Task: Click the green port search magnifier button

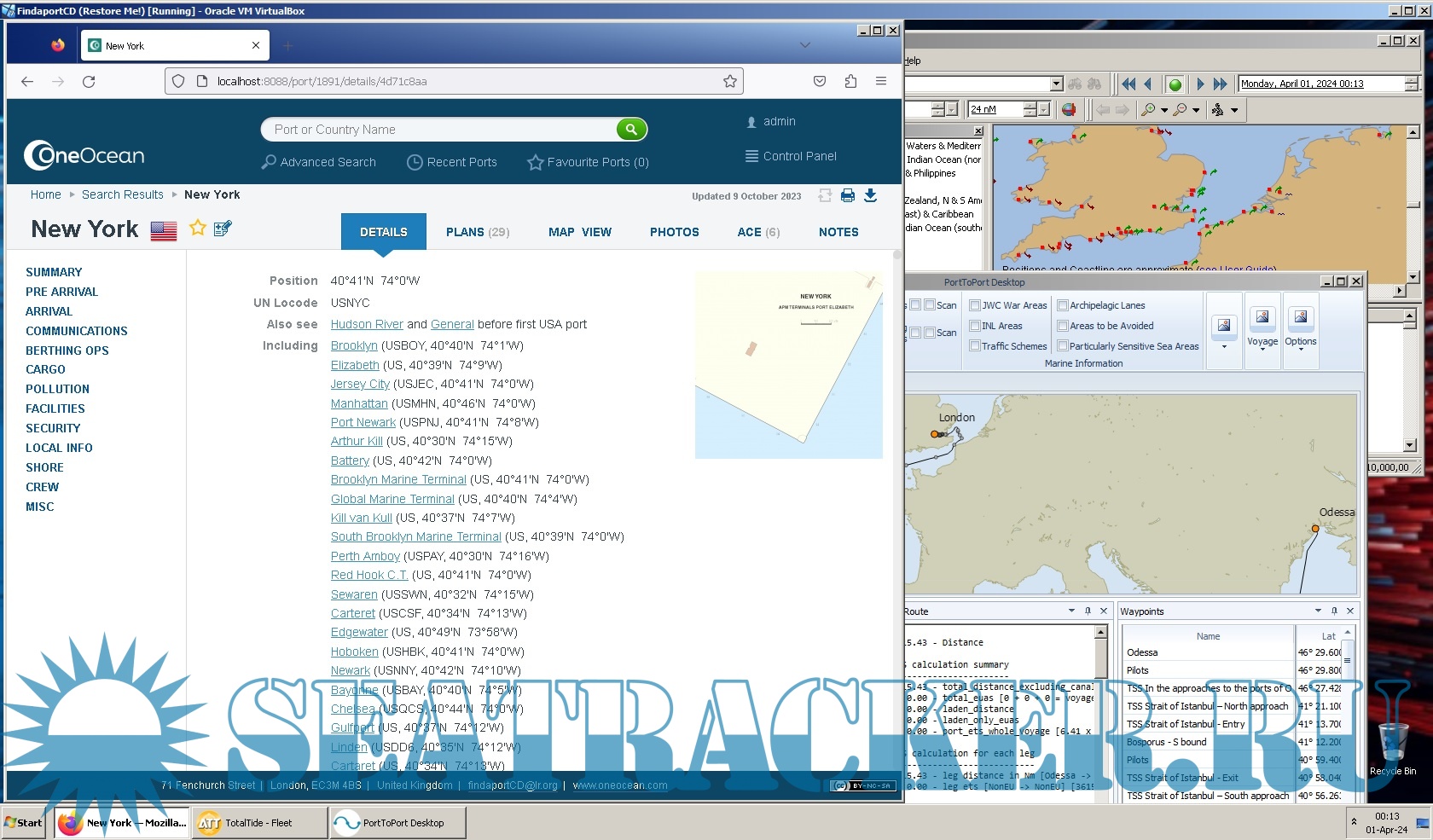Action: click(631, 130)
